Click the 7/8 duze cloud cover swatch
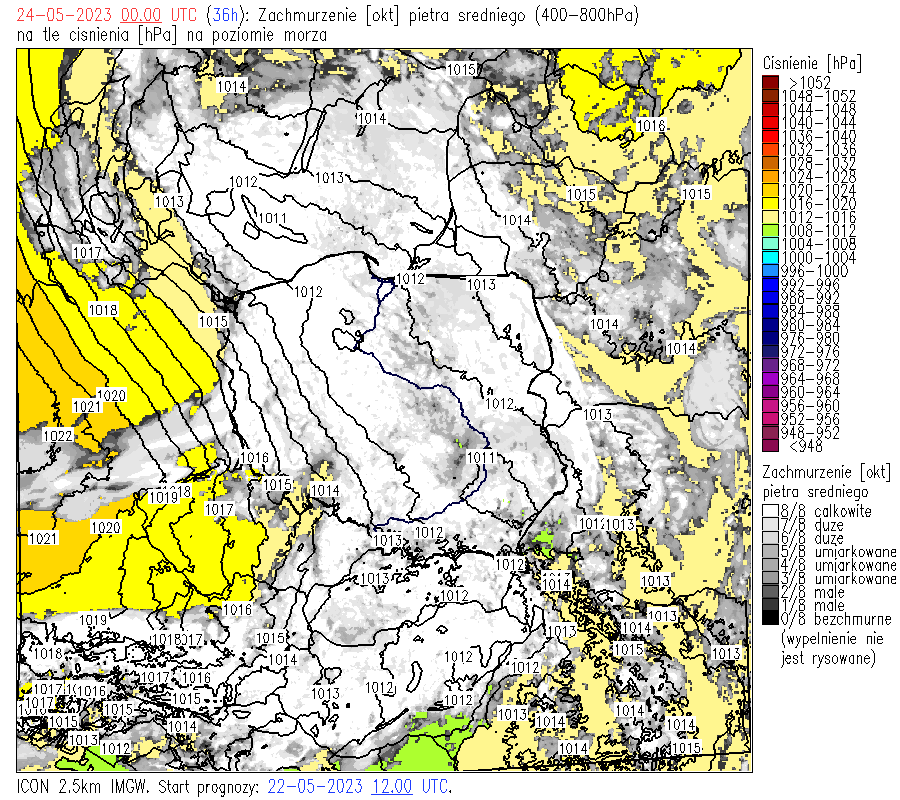 [x=770, y=525]
